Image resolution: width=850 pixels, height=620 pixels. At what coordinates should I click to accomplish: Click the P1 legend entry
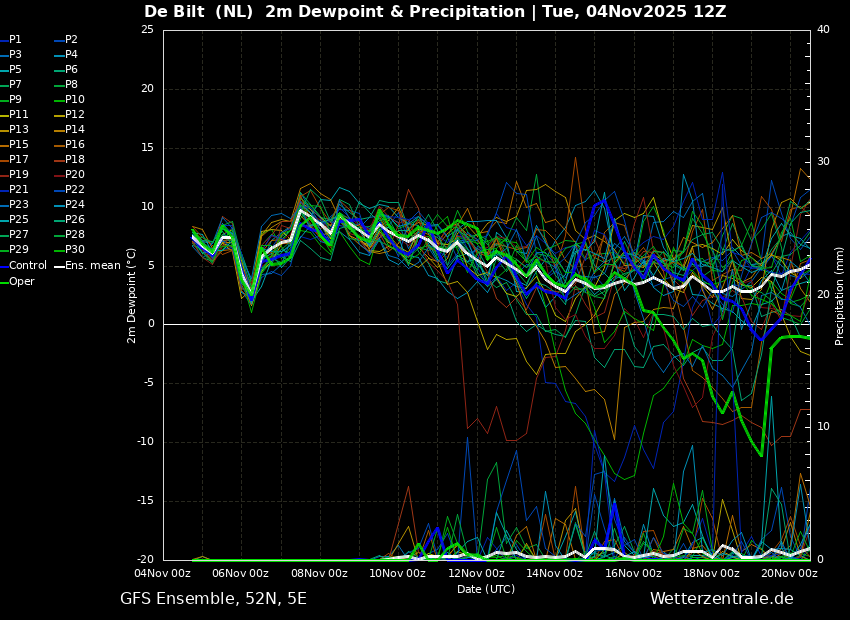point(15,40)
